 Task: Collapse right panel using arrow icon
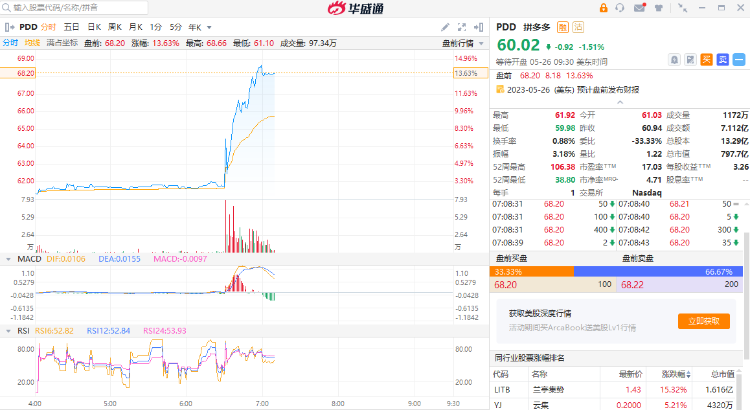pyautogui.click(x=478, y=27)
